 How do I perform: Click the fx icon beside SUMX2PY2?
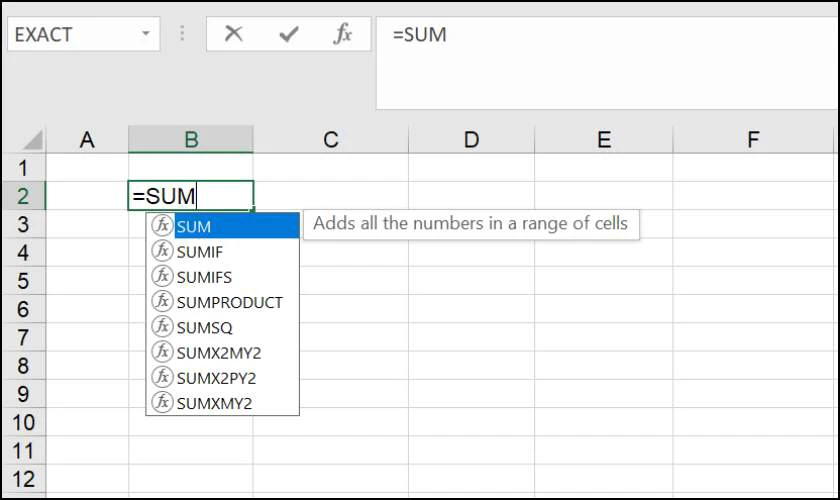162,376
